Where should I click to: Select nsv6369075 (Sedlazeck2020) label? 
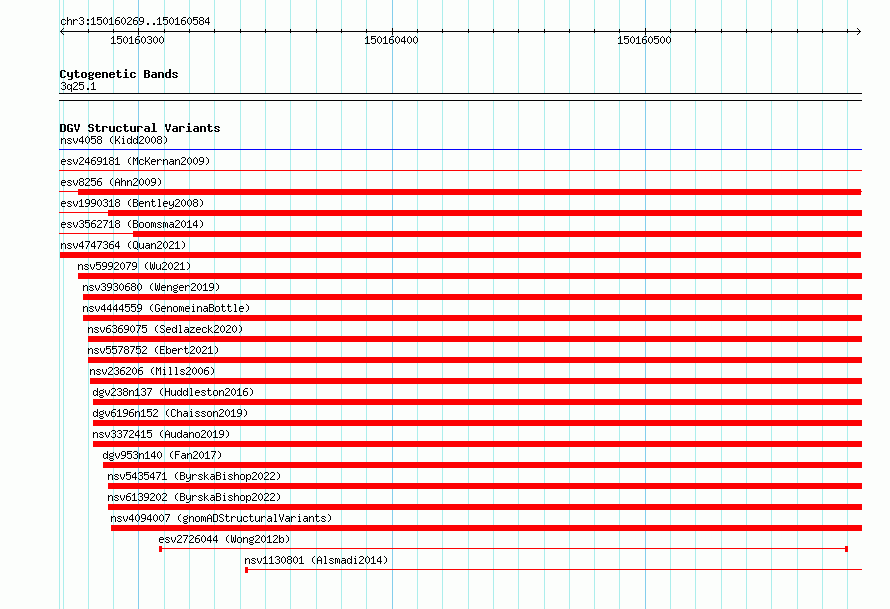(165, 329)
